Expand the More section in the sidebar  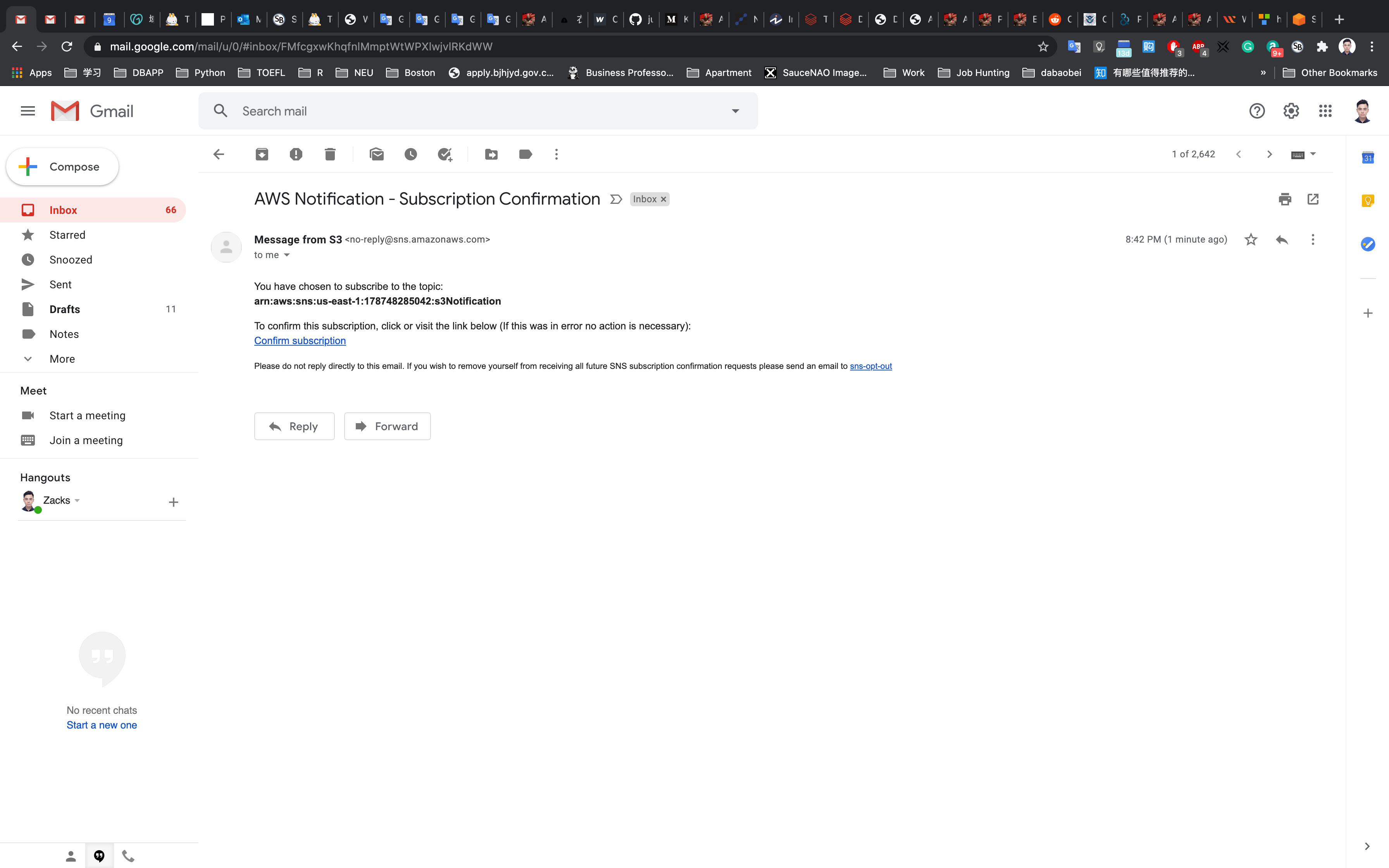click(x=62, y=359)
